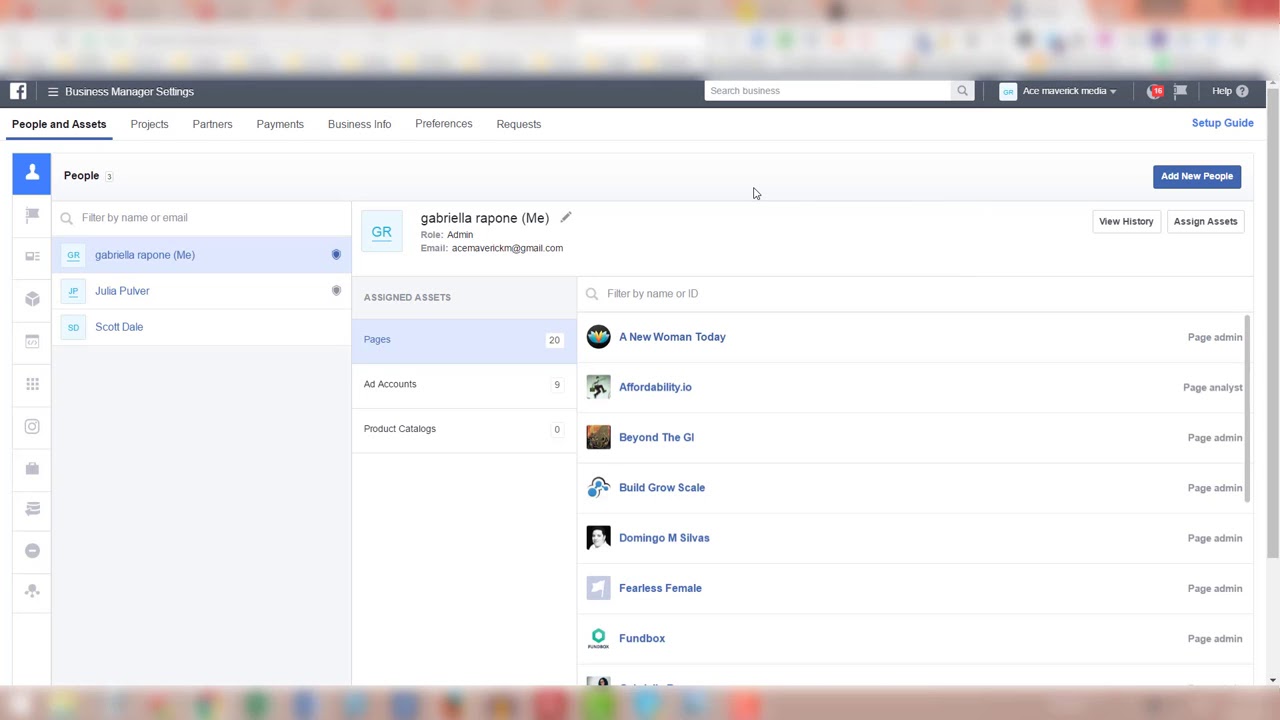The width and height of the screenshot is (1280, 720).
Task: Focus the Filter by name or email field
Action: [x=202, y=218]
